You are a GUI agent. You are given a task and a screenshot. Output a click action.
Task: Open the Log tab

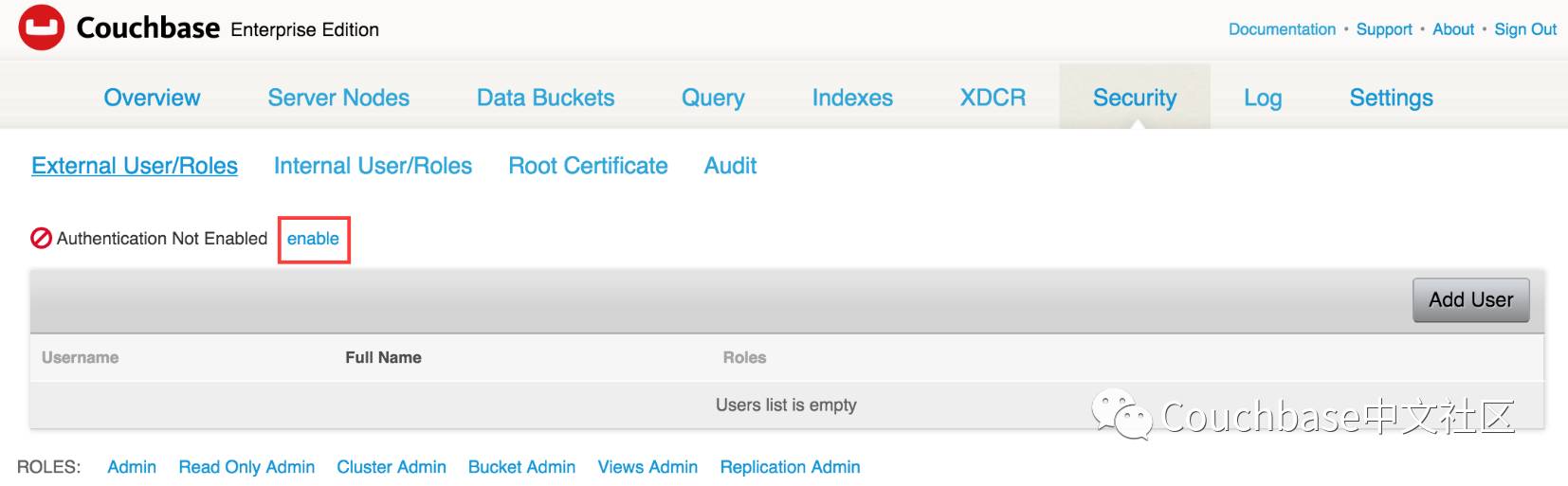click(x=1263, y=98)
